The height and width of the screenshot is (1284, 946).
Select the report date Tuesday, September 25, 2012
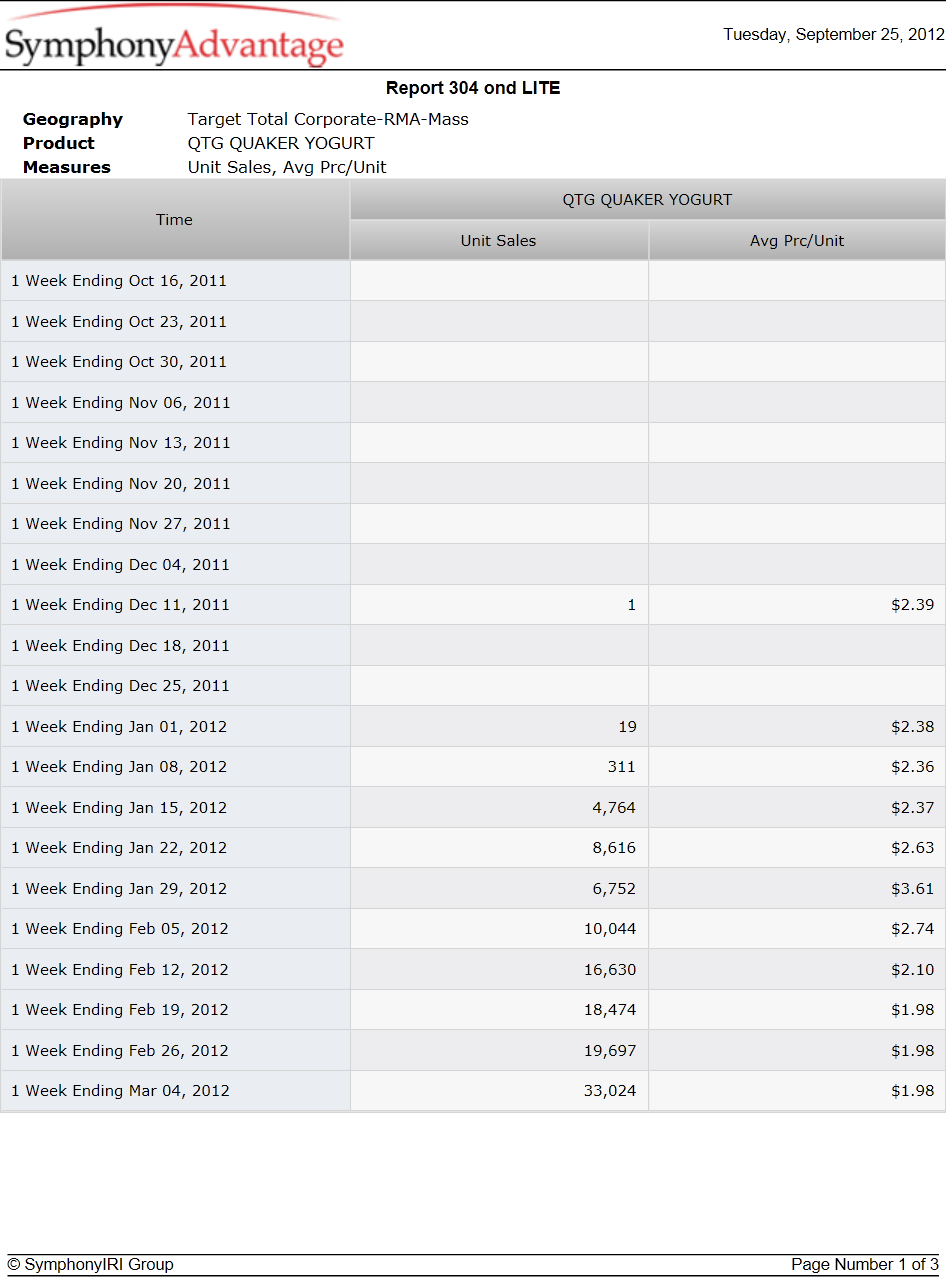tap(834, 35)
